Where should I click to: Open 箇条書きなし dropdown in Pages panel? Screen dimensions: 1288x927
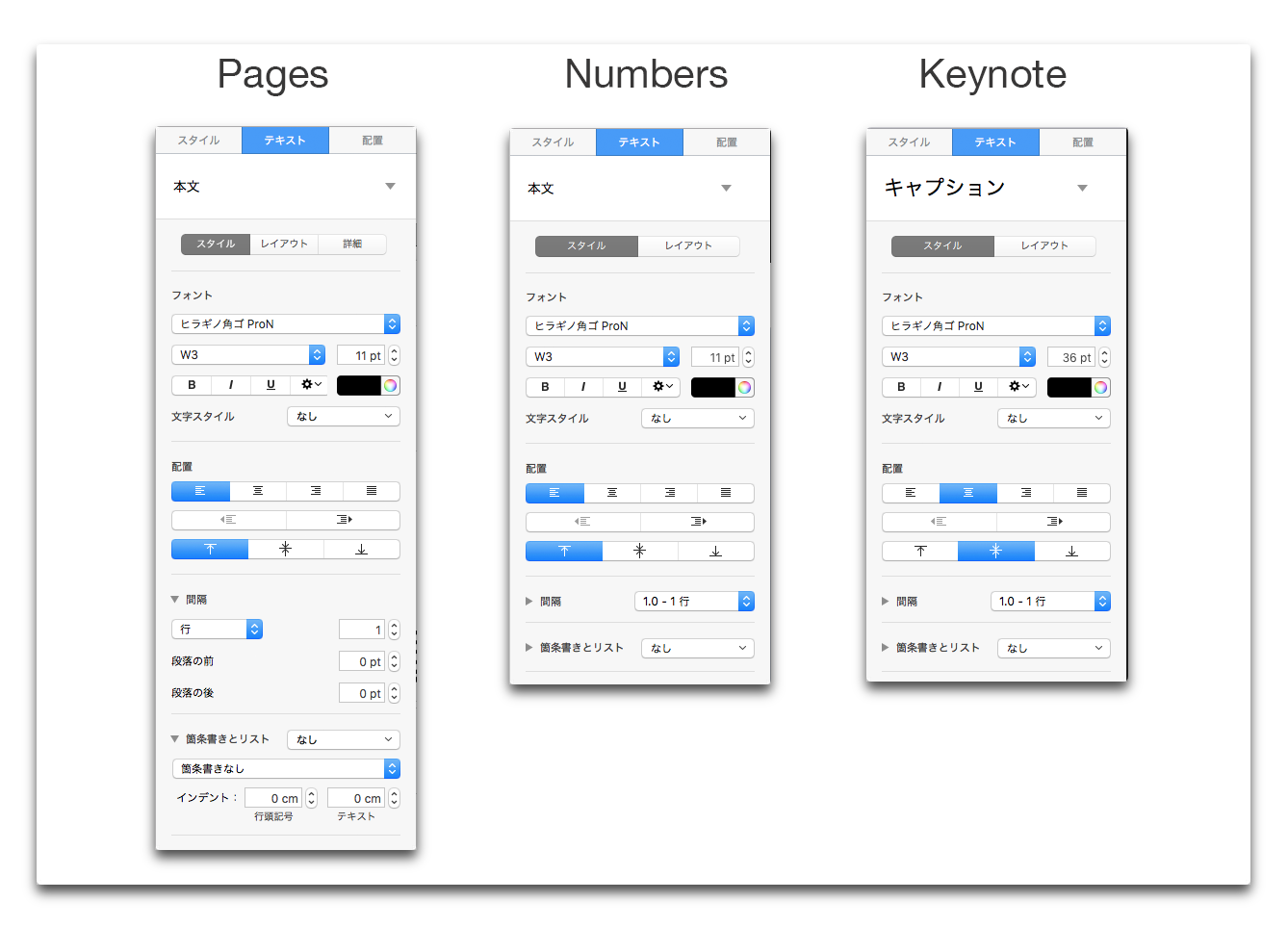tap(286, 769)
